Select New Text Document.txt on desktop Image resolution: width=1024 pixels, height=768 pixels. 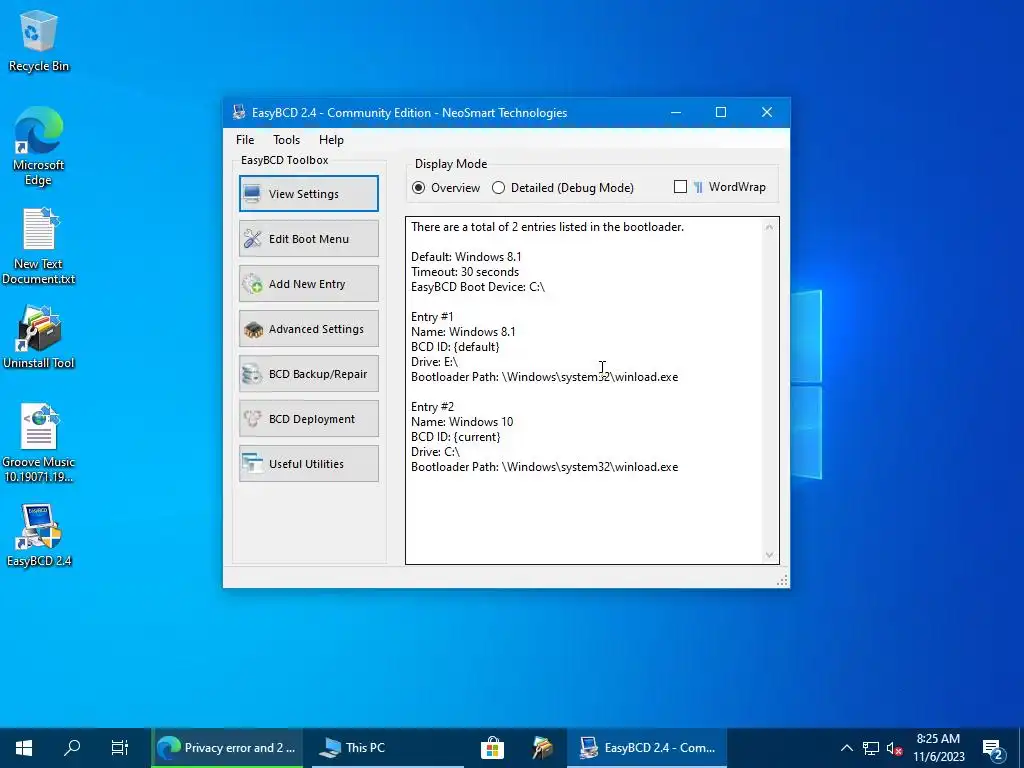pos(39,246)
